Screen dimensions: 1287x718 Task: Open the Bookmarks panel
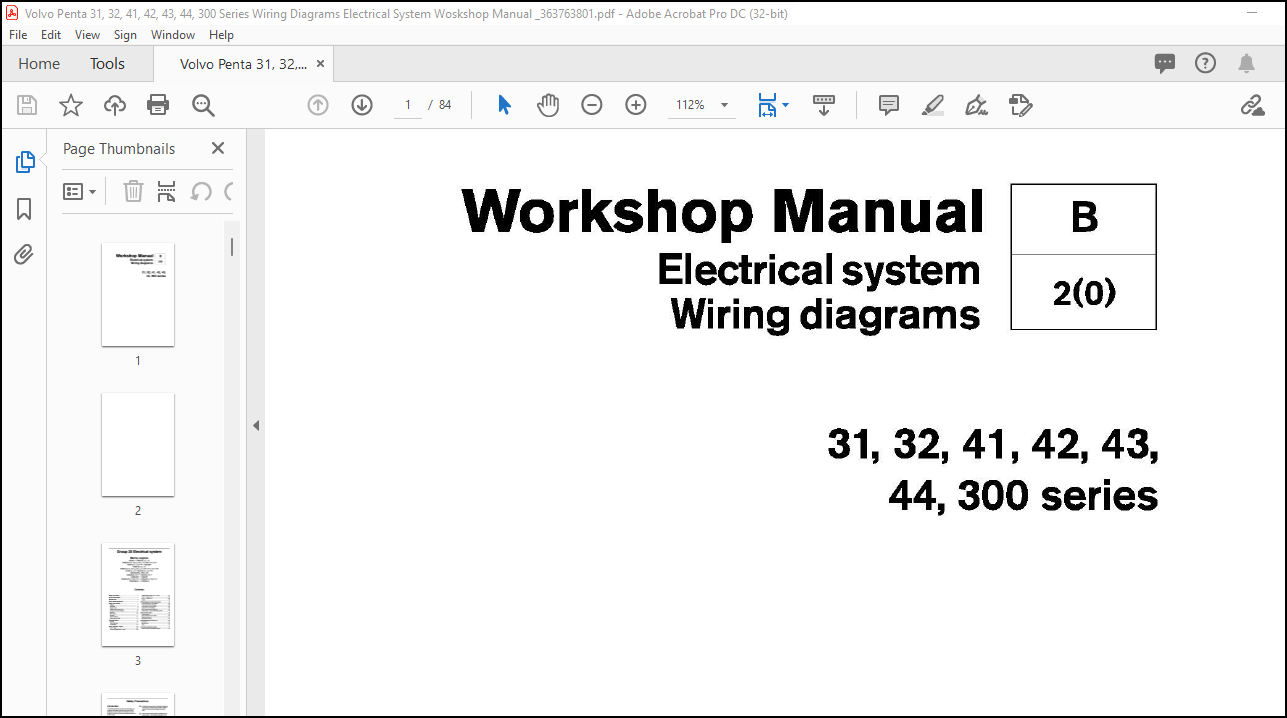pos(24,209)
